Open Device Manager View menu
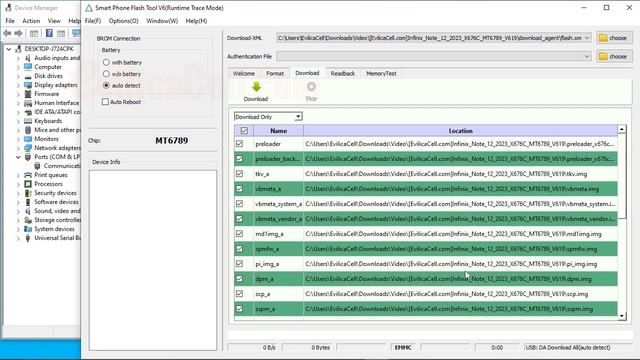The height and width of the screenshot is (360, 640). point(54,21)
